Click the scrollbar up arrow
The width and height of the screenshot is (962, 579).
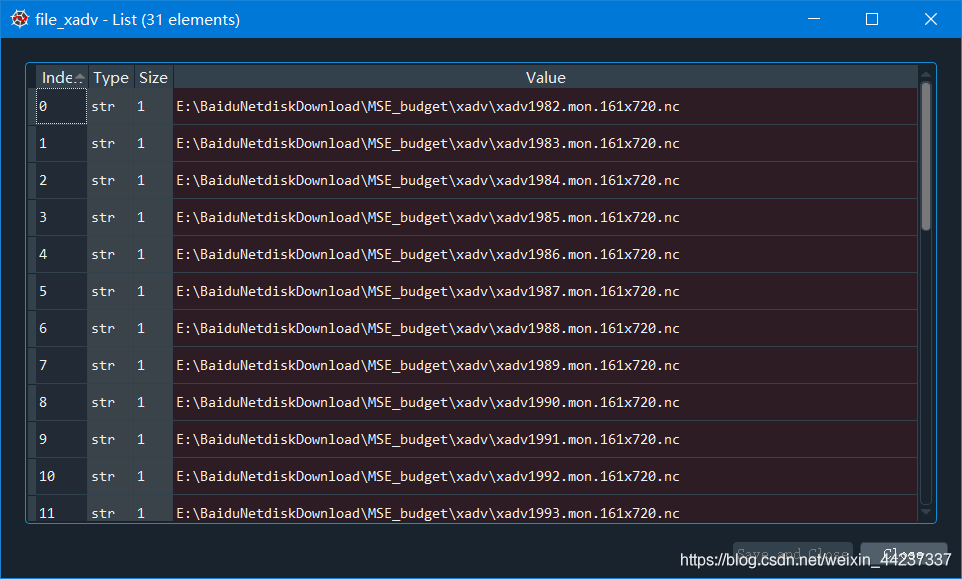coord(926,74)
